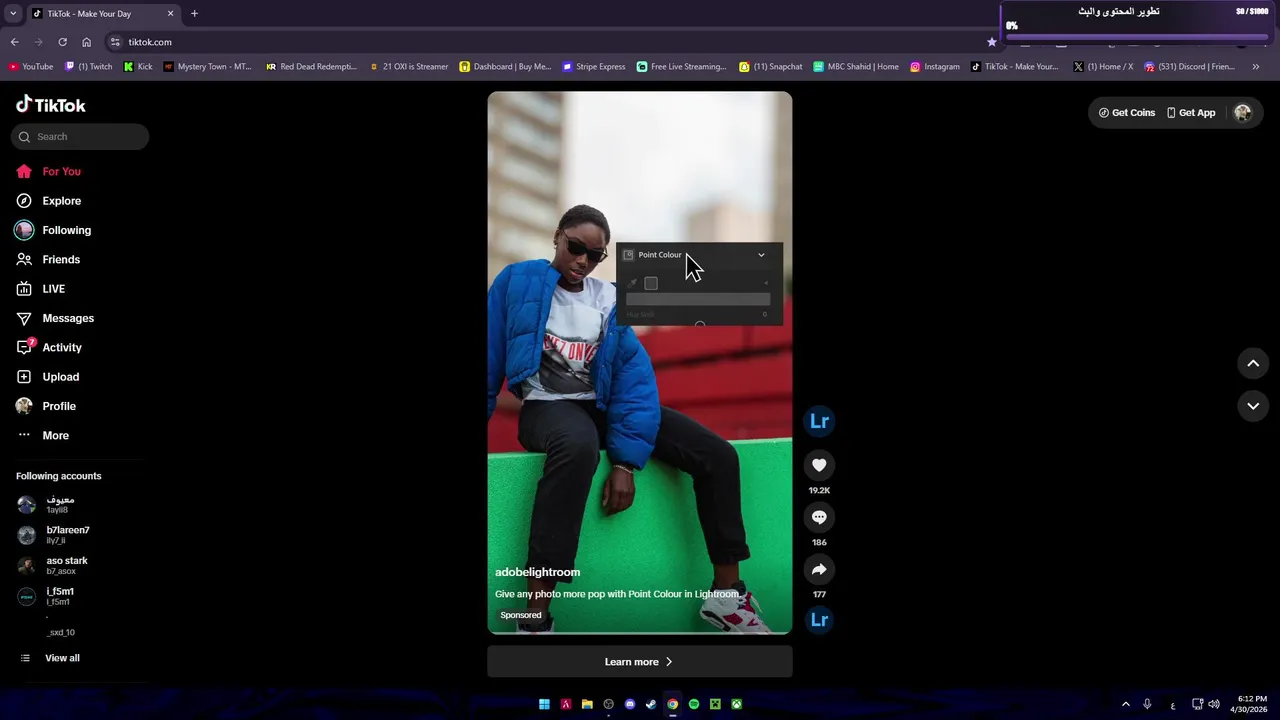Open the Friends page
Image resolution: width=1280 pixels, height=720 pixels.
(60, 259)
